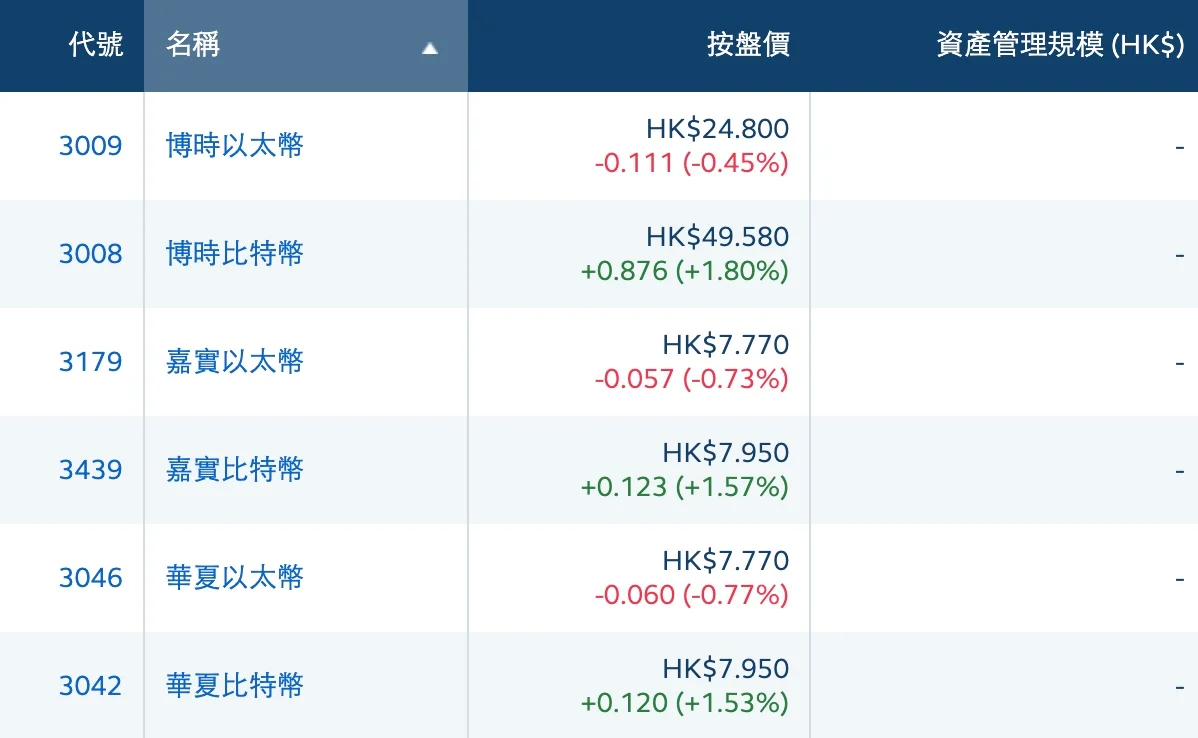Select price HK$24.800

[x=717, y=128]
